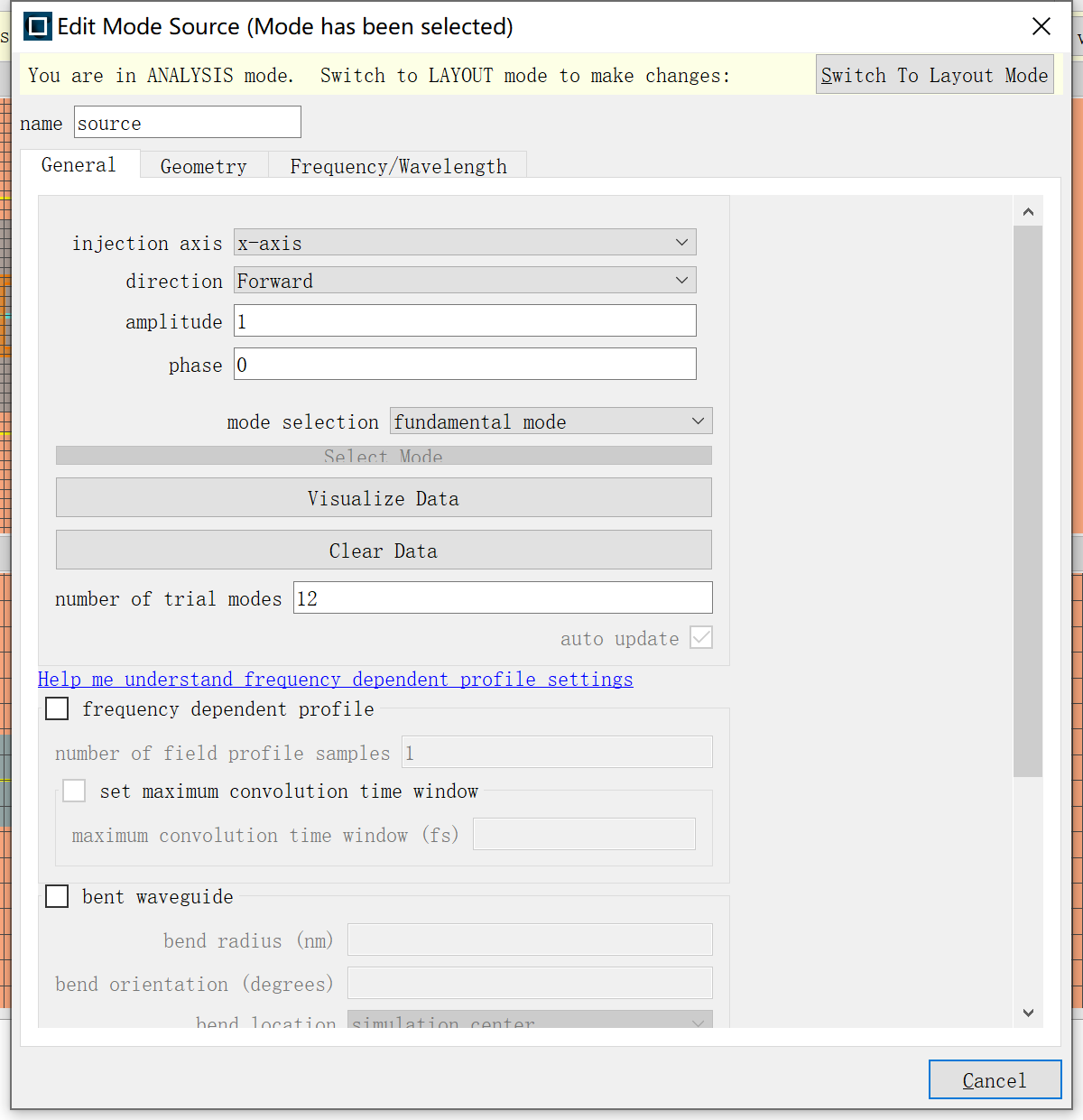Click the Select Mode button
The width and height of the screenshot is (1083, 1120).
(384, 456)
